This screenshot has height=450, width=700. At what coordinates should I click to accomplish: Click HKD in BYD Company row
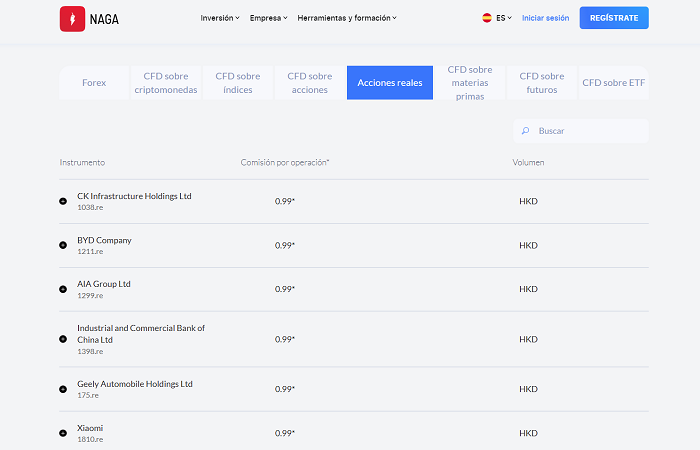[528, 245]
